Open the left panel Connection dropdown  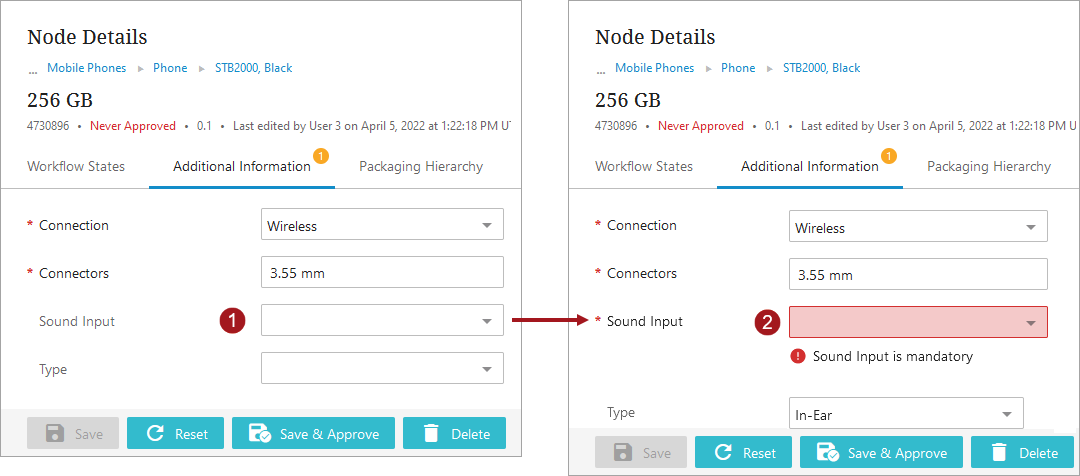(x=382, y=225)
